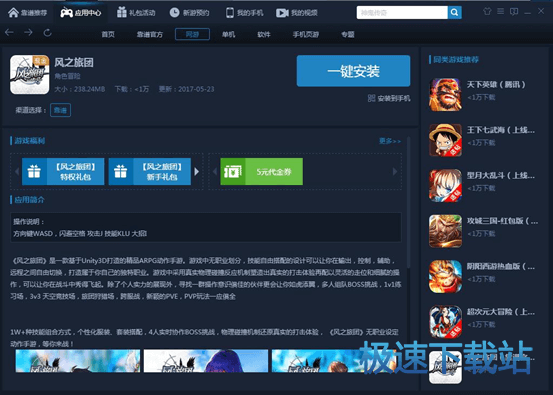Switch to the 单机 tab
This screenshot has height=395, width=553.
[228, 34]
